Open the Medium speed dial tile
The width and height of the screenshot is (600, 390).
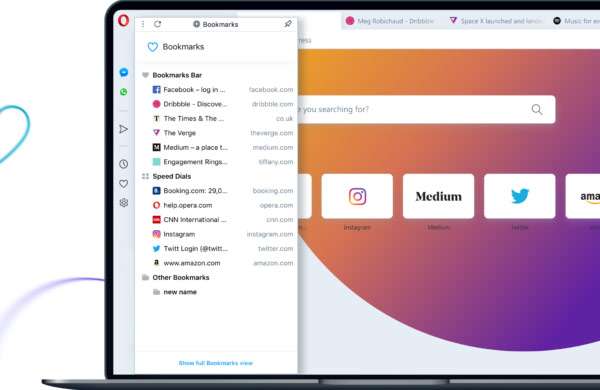click(x=439, y=196)
